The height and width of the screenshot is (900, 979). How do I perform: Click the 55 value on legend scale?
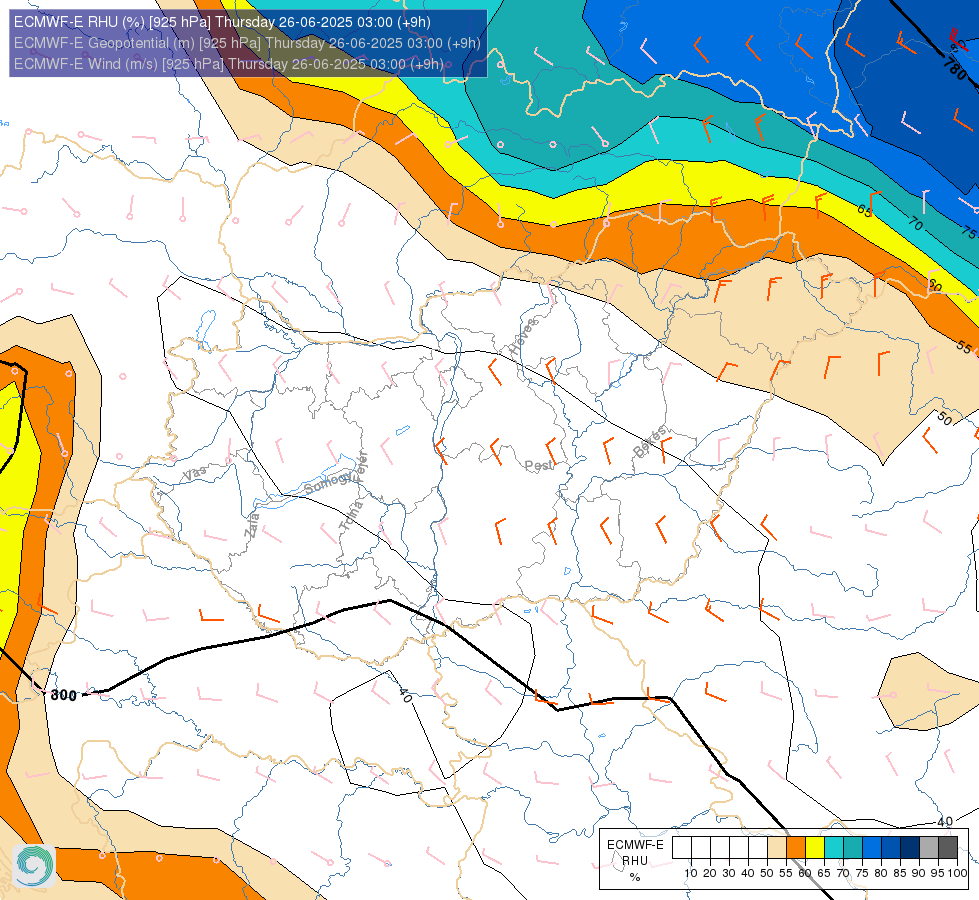click(x=786, y=873)
